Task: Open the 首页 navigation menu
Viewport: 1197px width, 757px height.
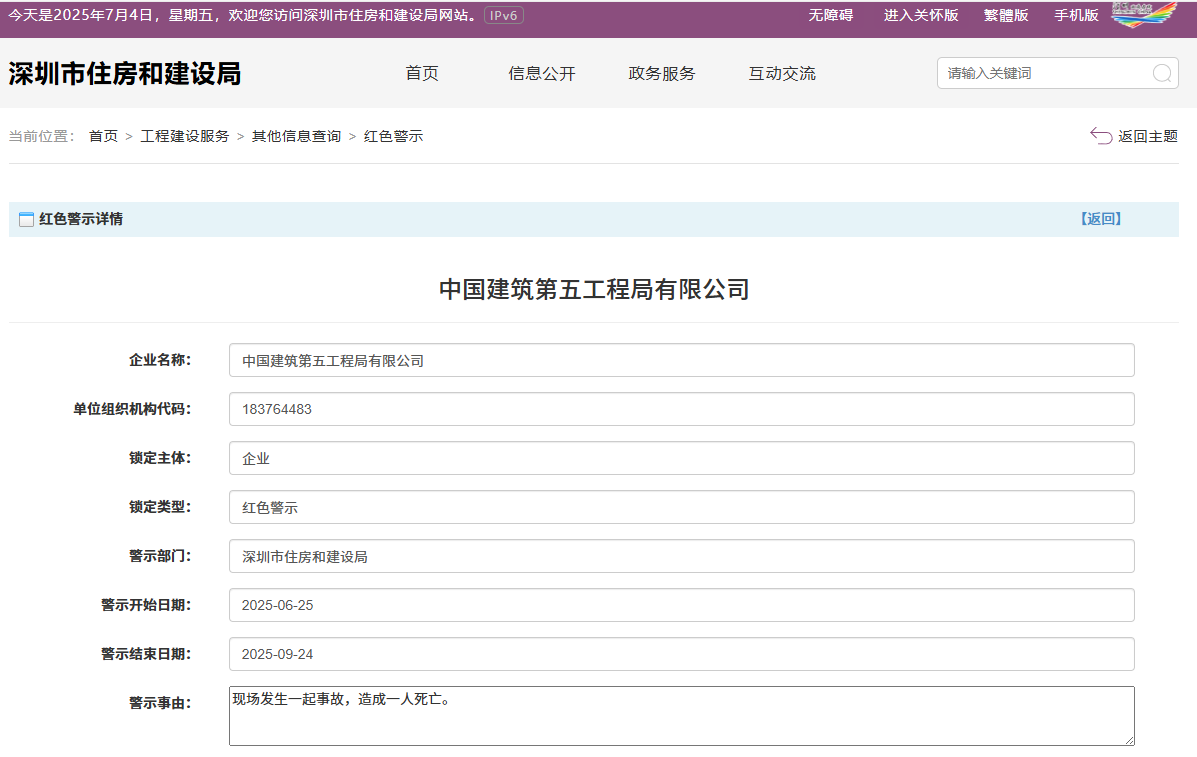Action: pos(422,73)
